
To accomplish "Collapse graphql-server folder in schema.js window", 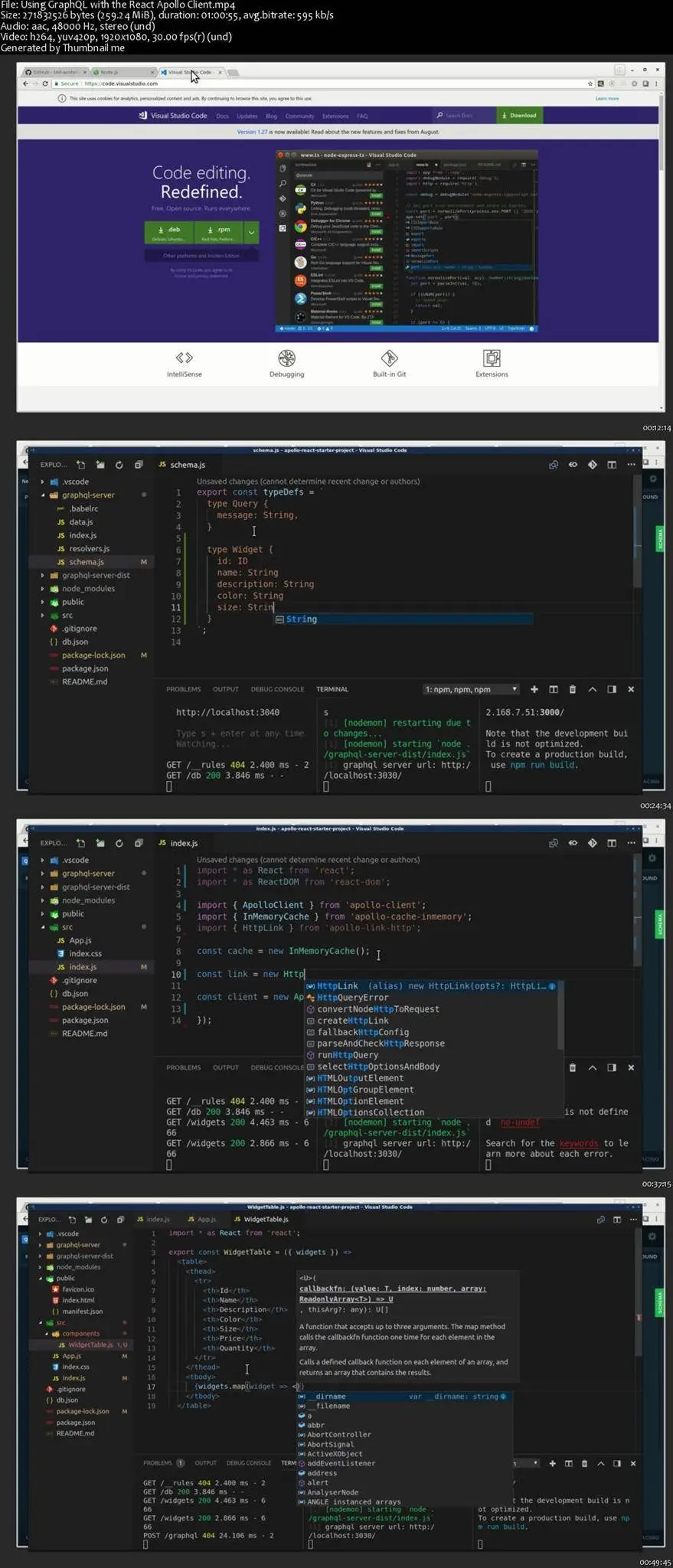I will [88, 495].
